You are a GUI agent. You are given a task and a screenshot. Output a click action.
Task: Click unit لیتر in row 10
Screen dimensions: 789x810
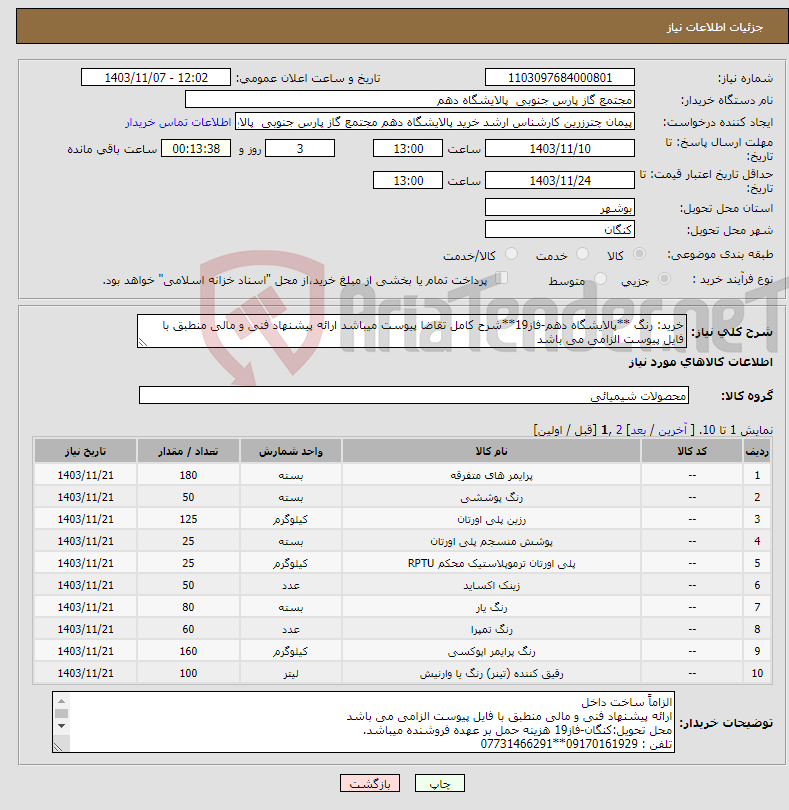point(290,673)
